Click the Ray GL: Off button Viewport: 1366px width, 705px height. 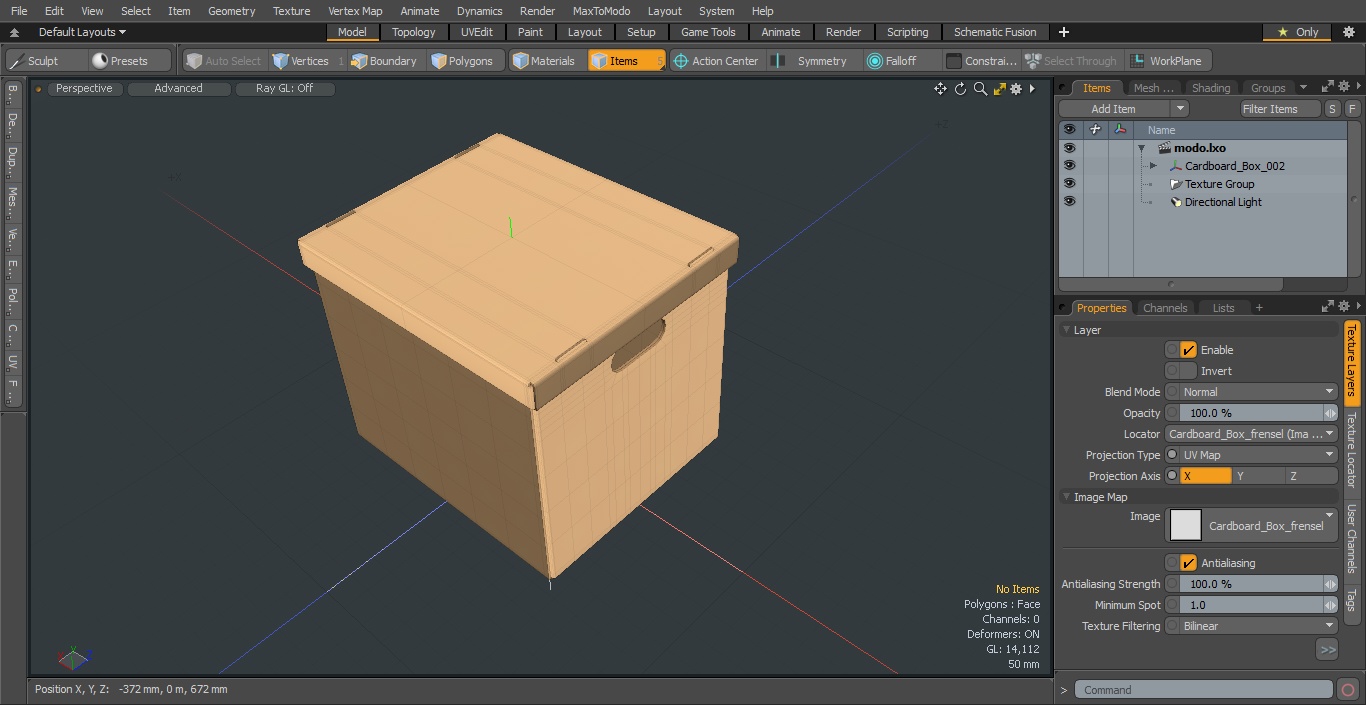[x=284, y=88]
